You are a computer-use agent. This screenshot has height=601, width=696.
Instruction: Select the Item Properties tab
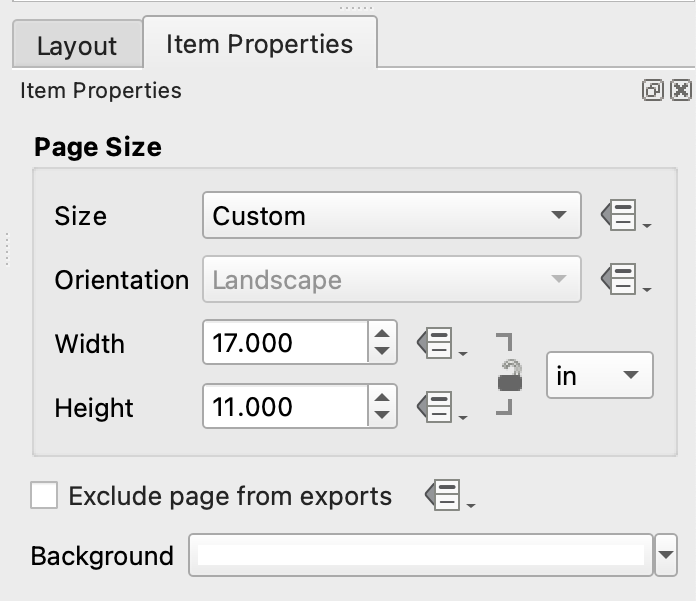259,44
